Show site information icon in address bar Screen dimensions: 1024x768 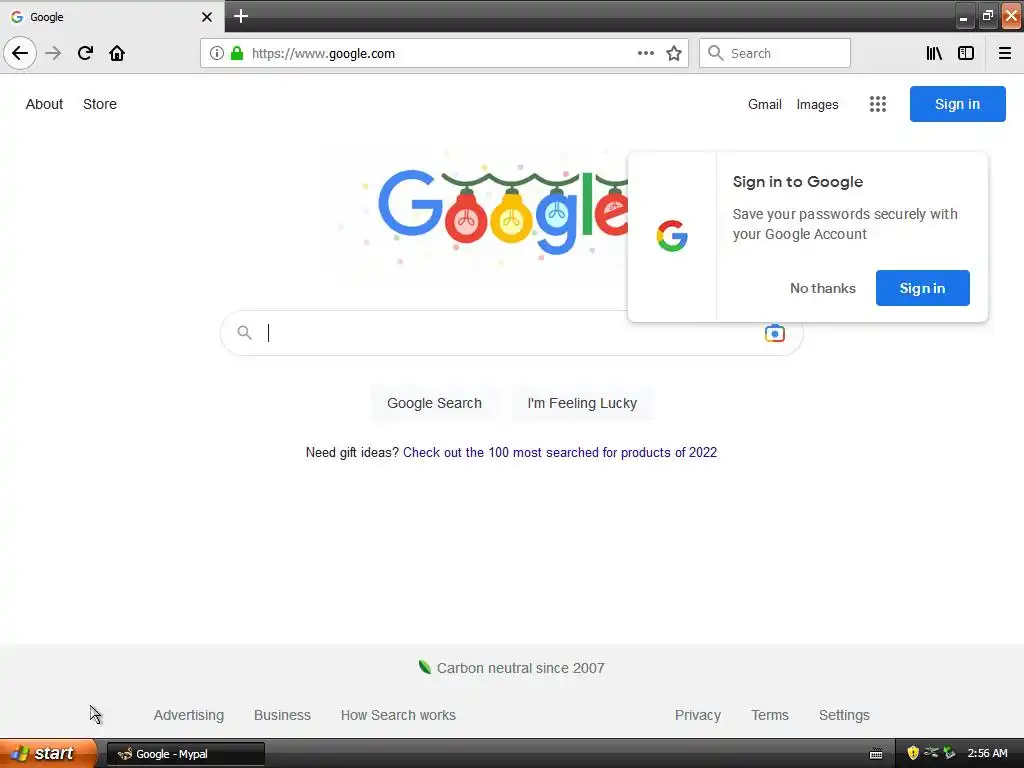tap(217, 54)
